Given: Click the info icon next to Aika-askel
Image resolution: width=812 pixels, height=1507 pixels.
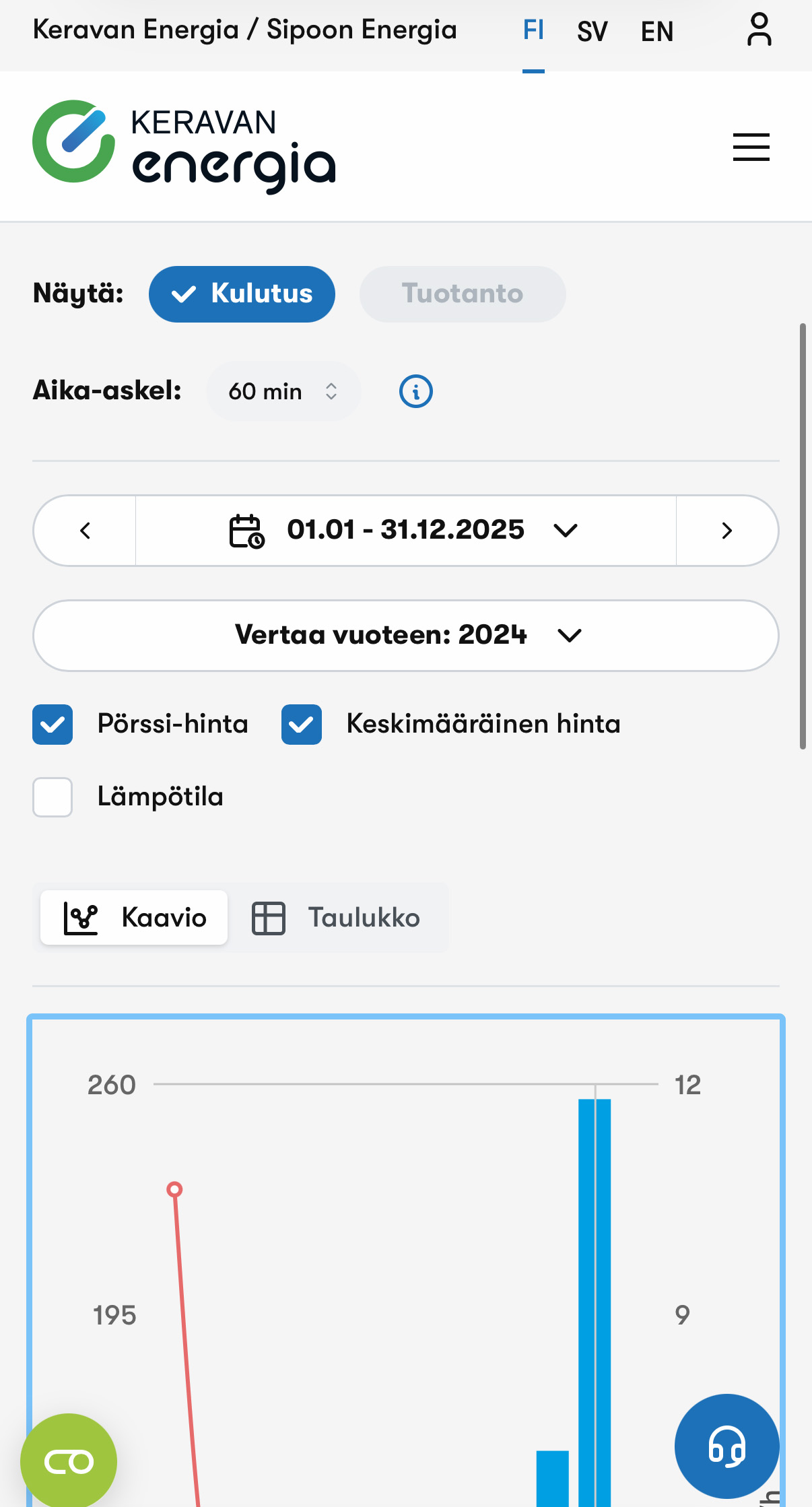Looking at the screenshot, I should pos(415,391).
